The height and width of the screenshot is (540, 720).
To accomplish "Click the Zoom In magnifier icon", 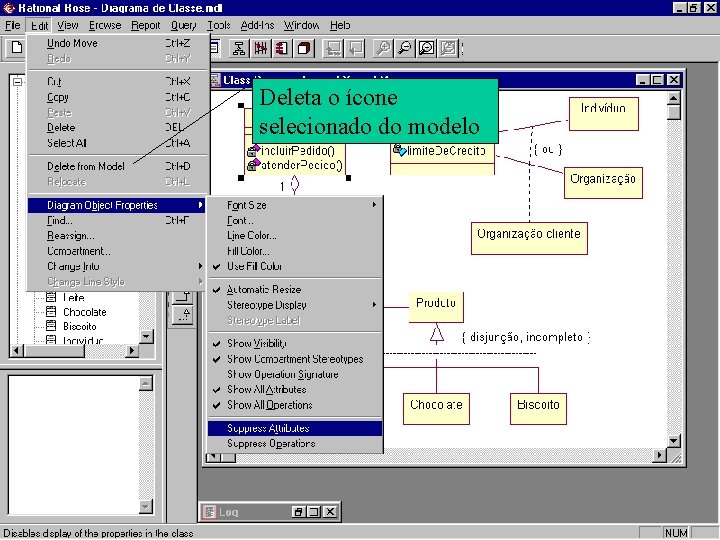I will [x=383, y=48].
